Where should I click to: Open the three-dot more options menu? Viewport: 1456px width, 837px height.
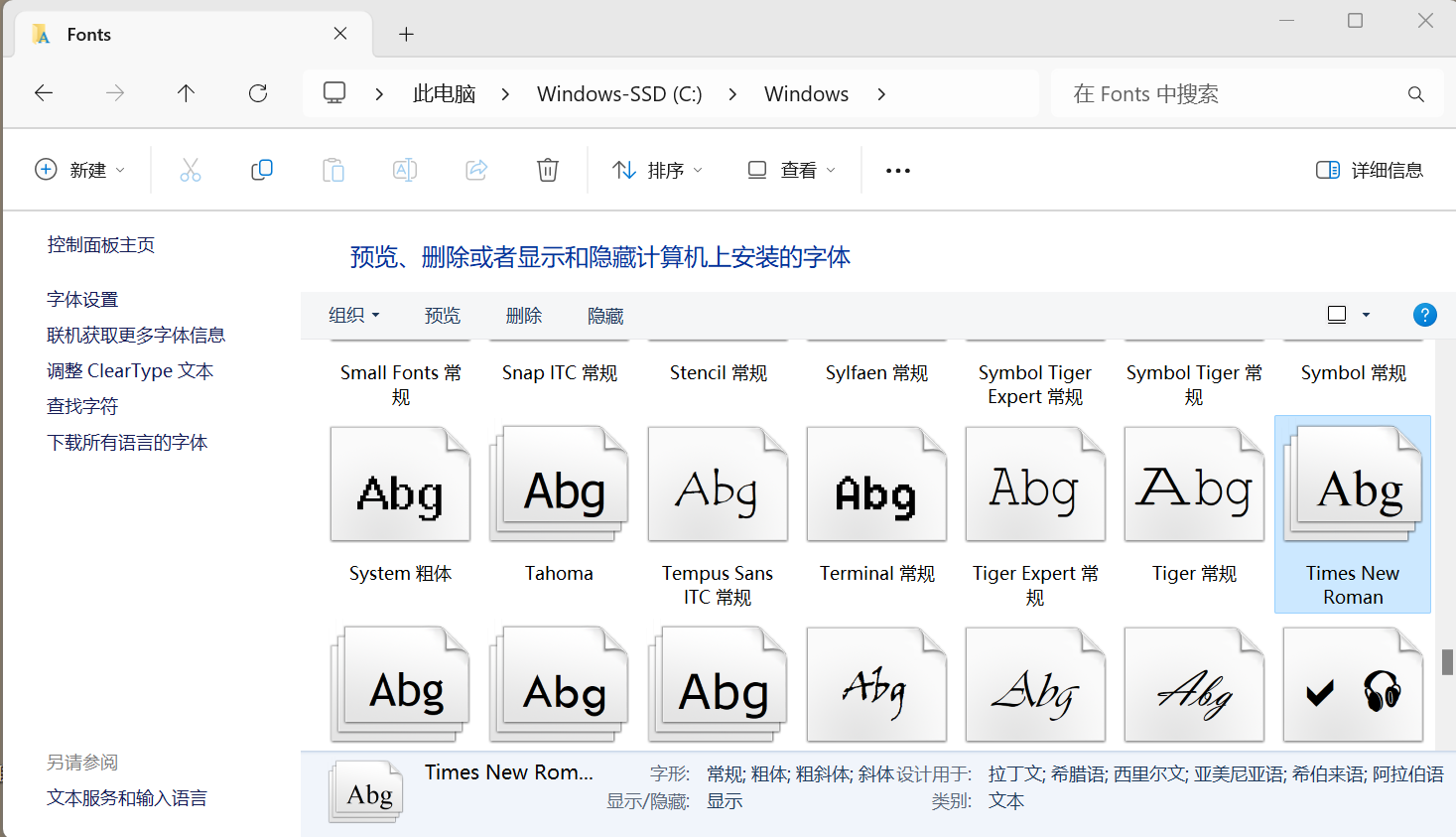(x=898, y=171)
